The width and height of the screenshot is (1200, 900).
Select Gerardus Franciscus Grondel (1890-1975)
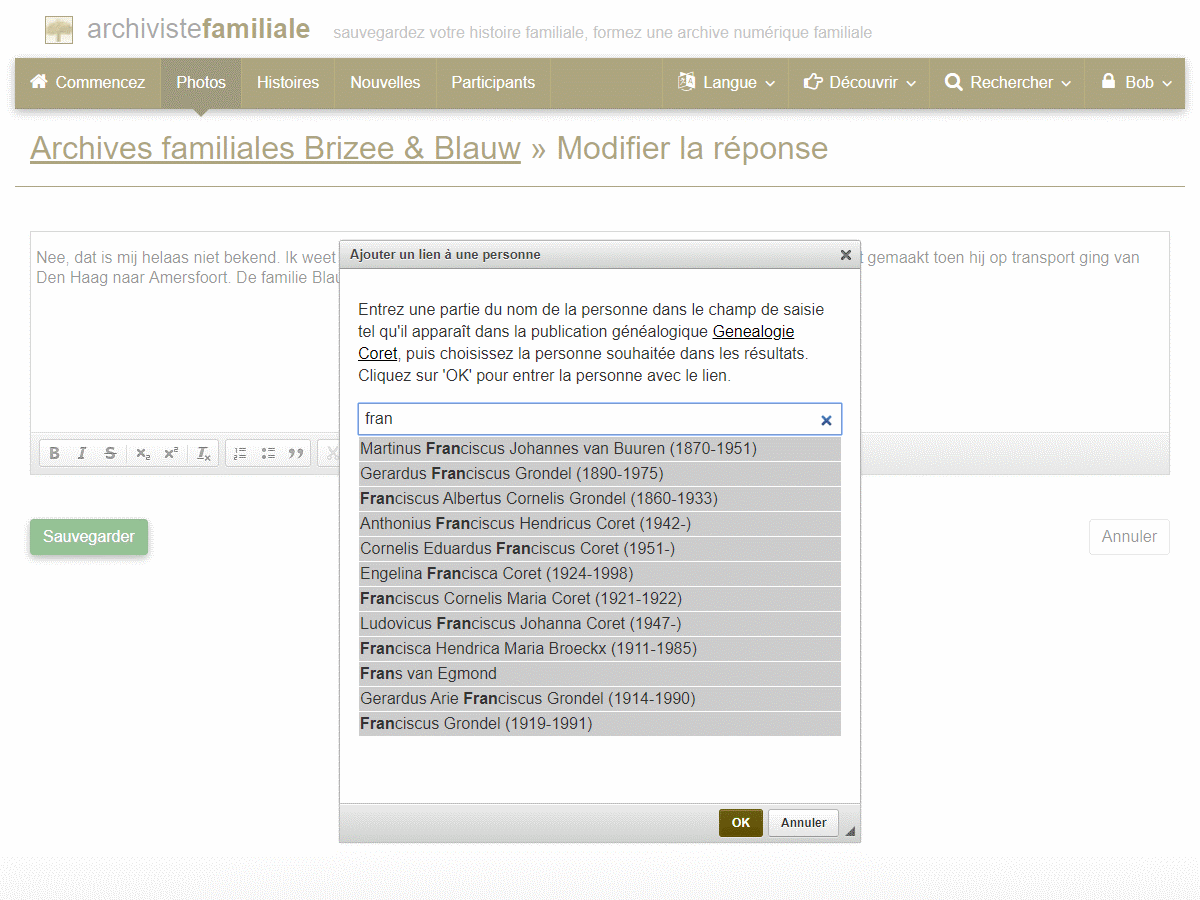[600, 474]
